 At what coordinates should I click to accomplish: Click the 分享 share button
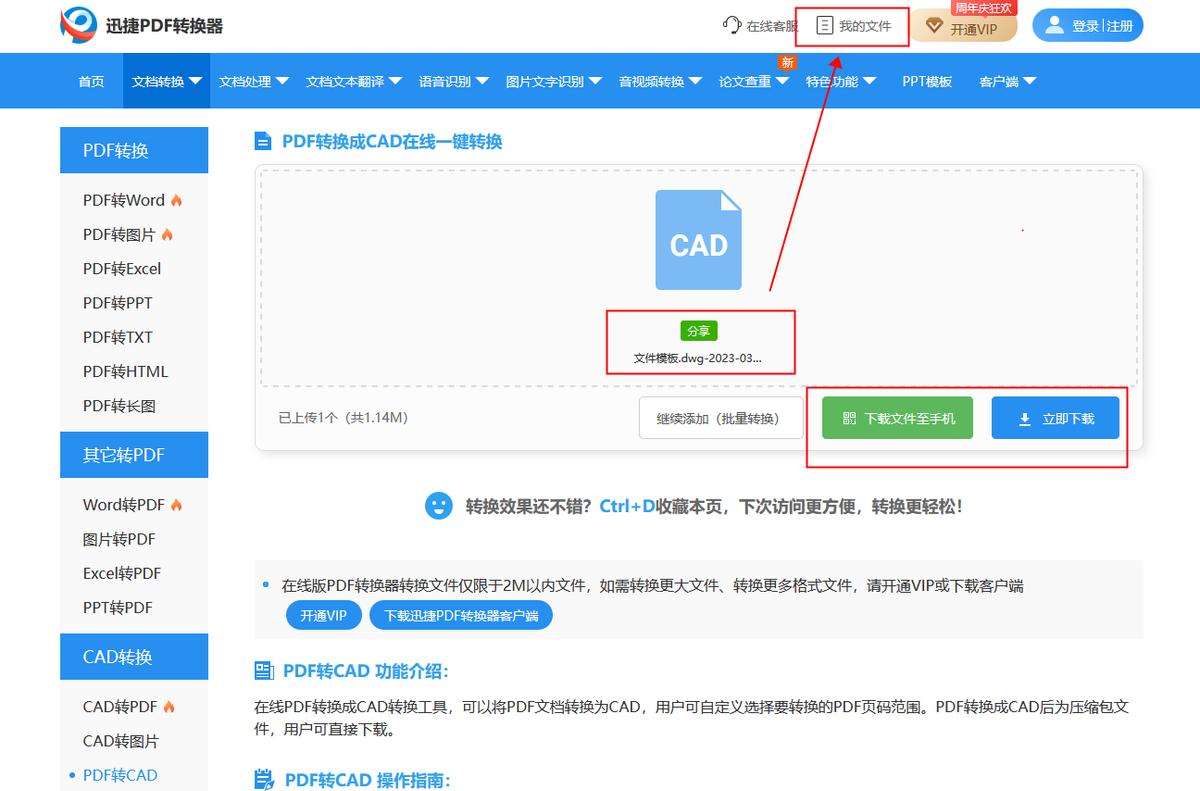coord(699,330)
